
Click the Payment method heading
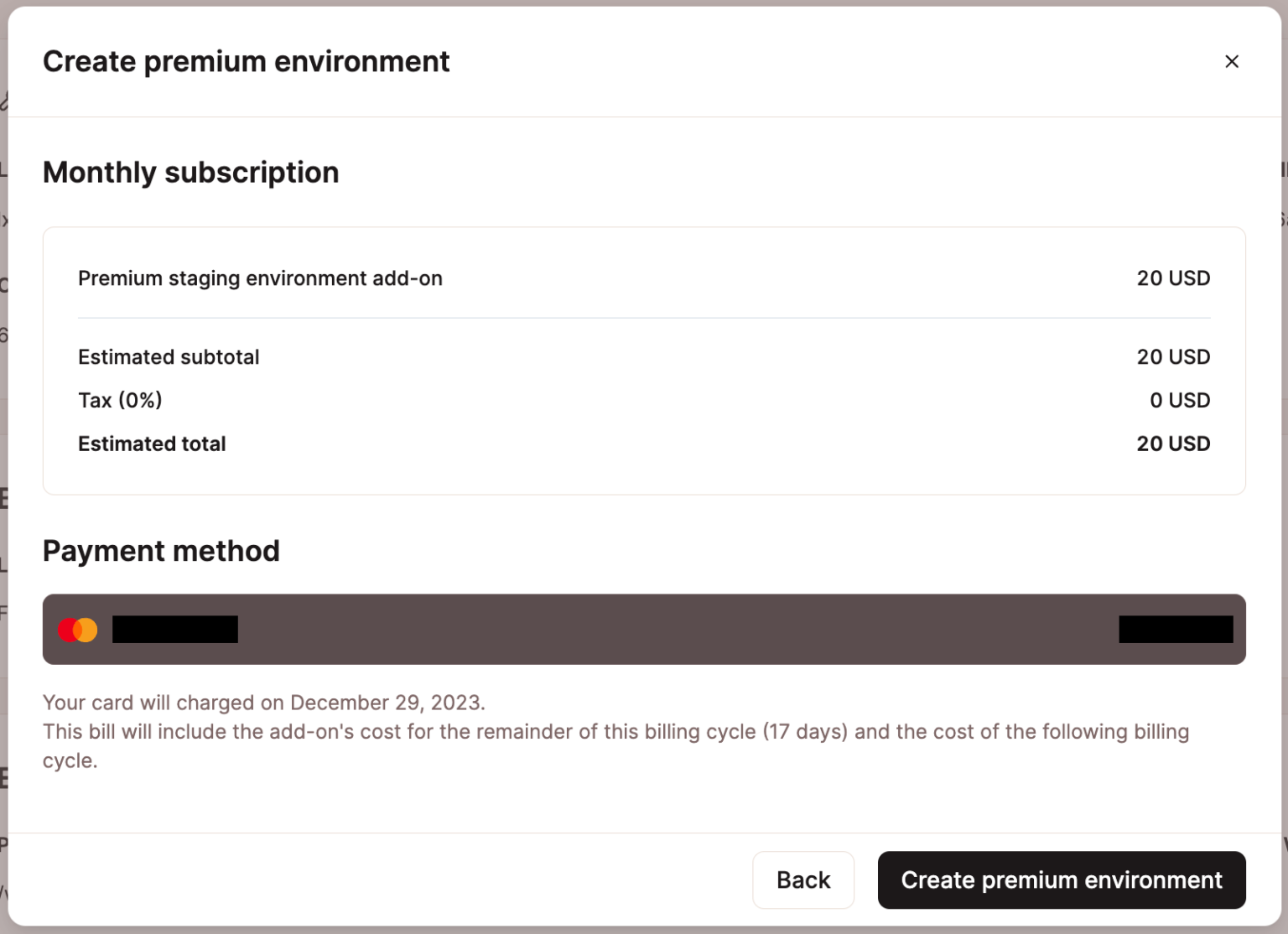[162, 551]
